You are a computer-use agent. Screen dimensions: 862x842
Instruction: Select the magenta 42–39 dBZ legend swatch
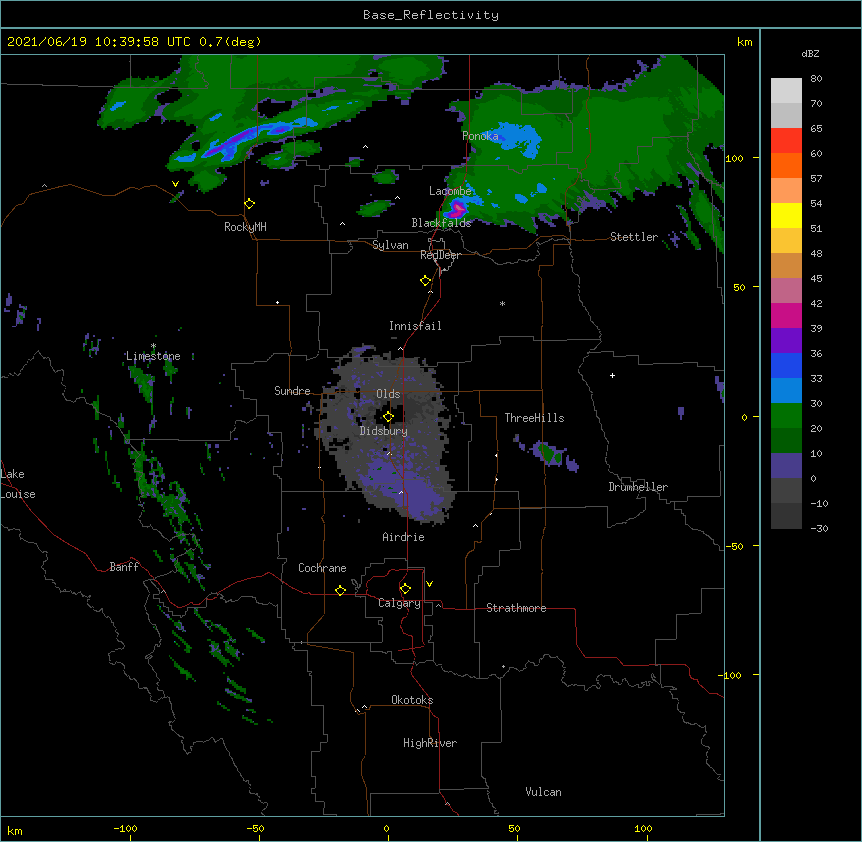tap(786, 316)
